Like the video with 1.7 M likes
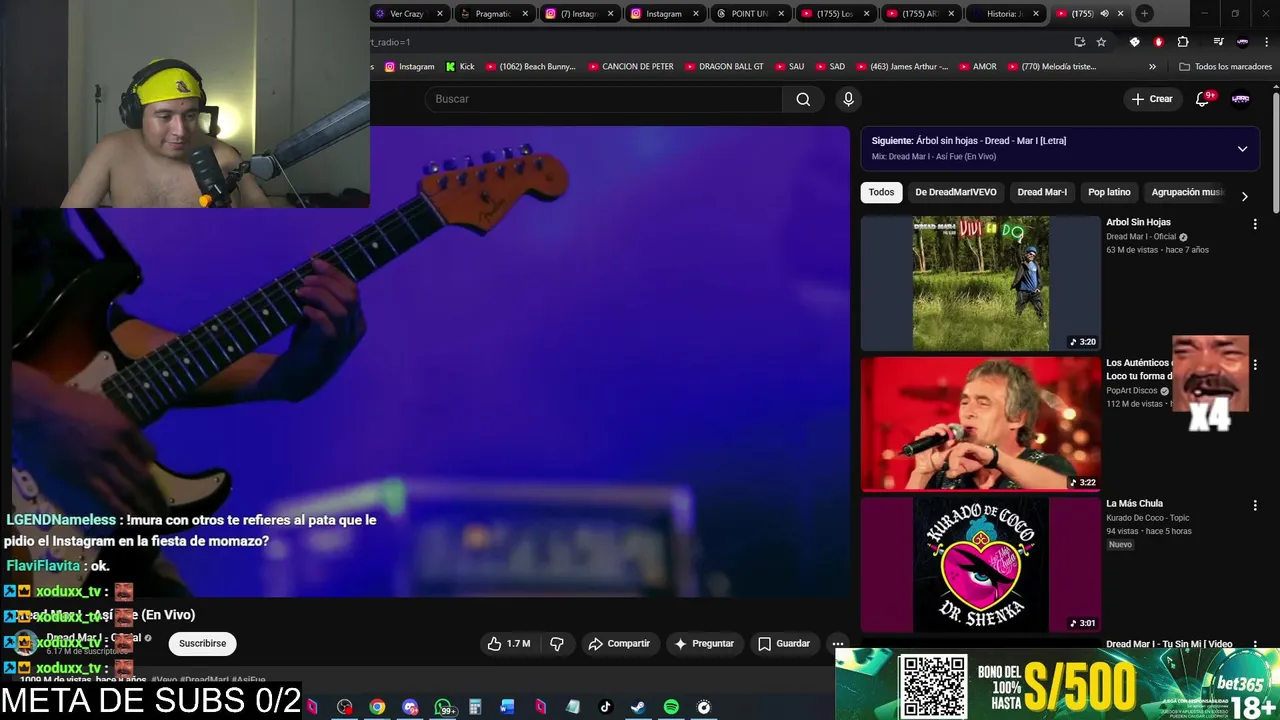Image resolution: width=1280 pixels, height=720 pixels. click(509, 644)
